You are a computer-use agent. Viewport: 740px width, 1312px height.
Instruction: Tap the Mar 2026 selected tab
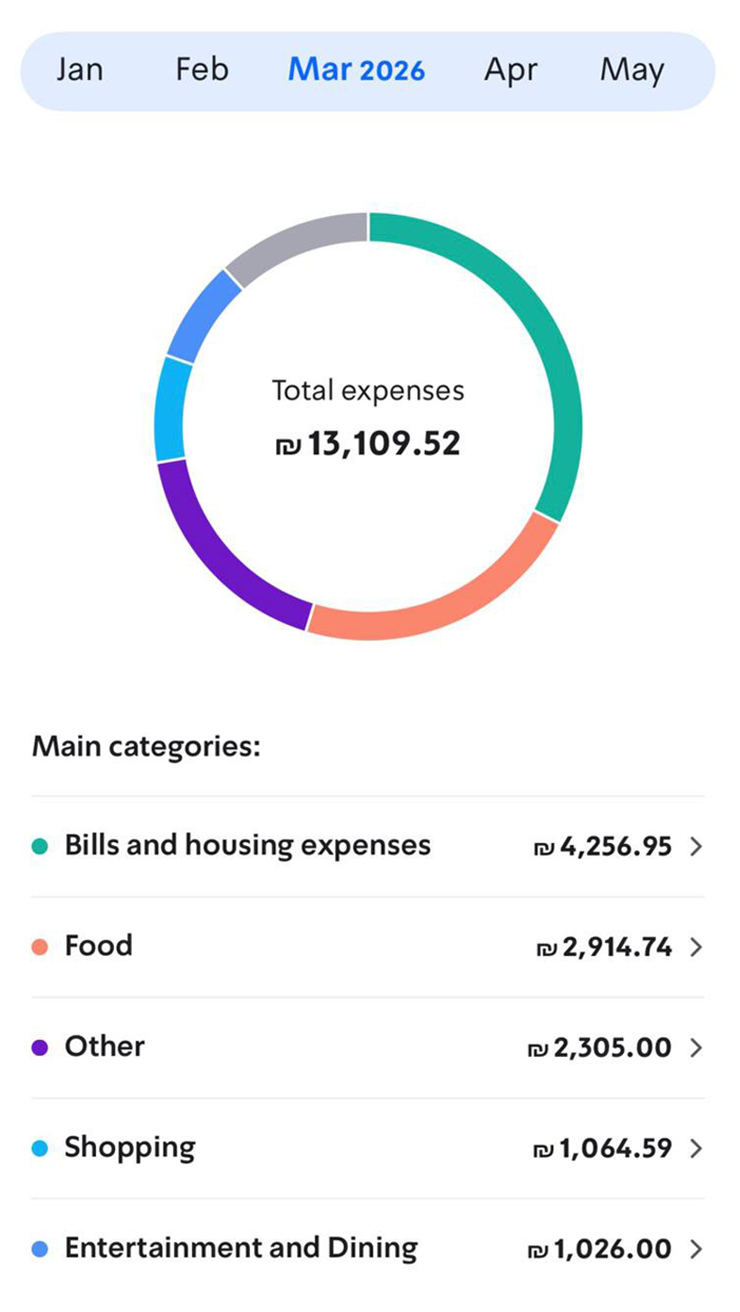pyautogui.click(x=356, y=70)
